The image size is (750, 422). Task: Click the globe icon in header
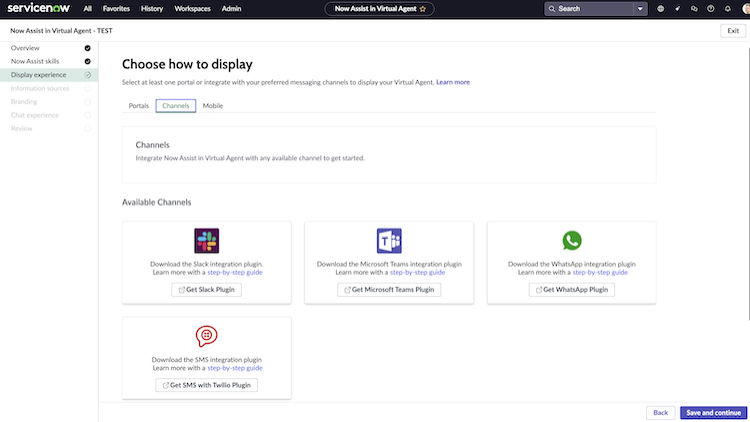click(x=661, y=9)
